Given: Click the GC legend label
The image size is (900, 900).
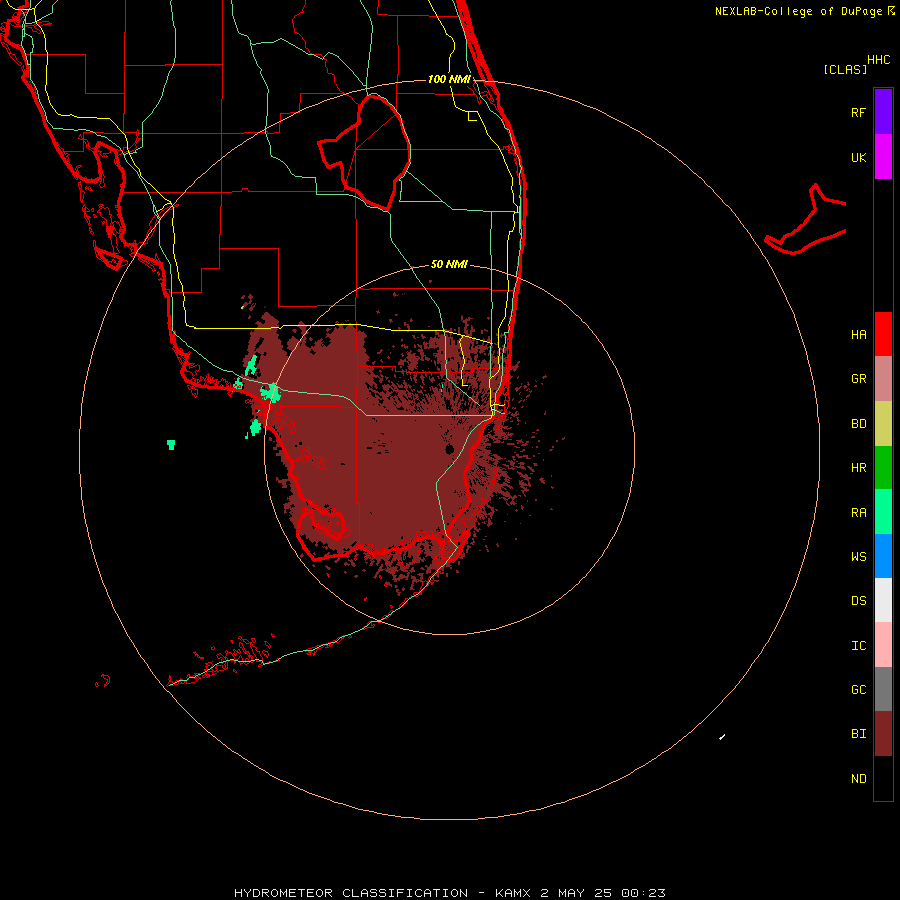Looking at the screenshot, I should coord(858,690).
